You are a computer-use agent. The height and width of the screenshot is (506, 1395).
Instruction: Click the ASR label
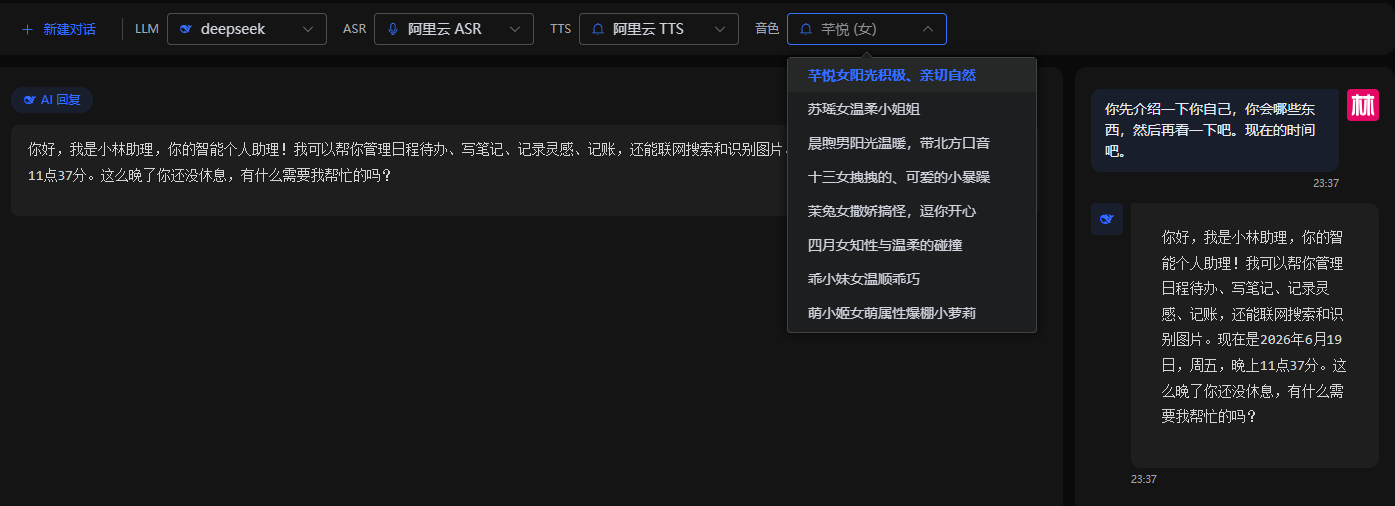pos(355,29)
